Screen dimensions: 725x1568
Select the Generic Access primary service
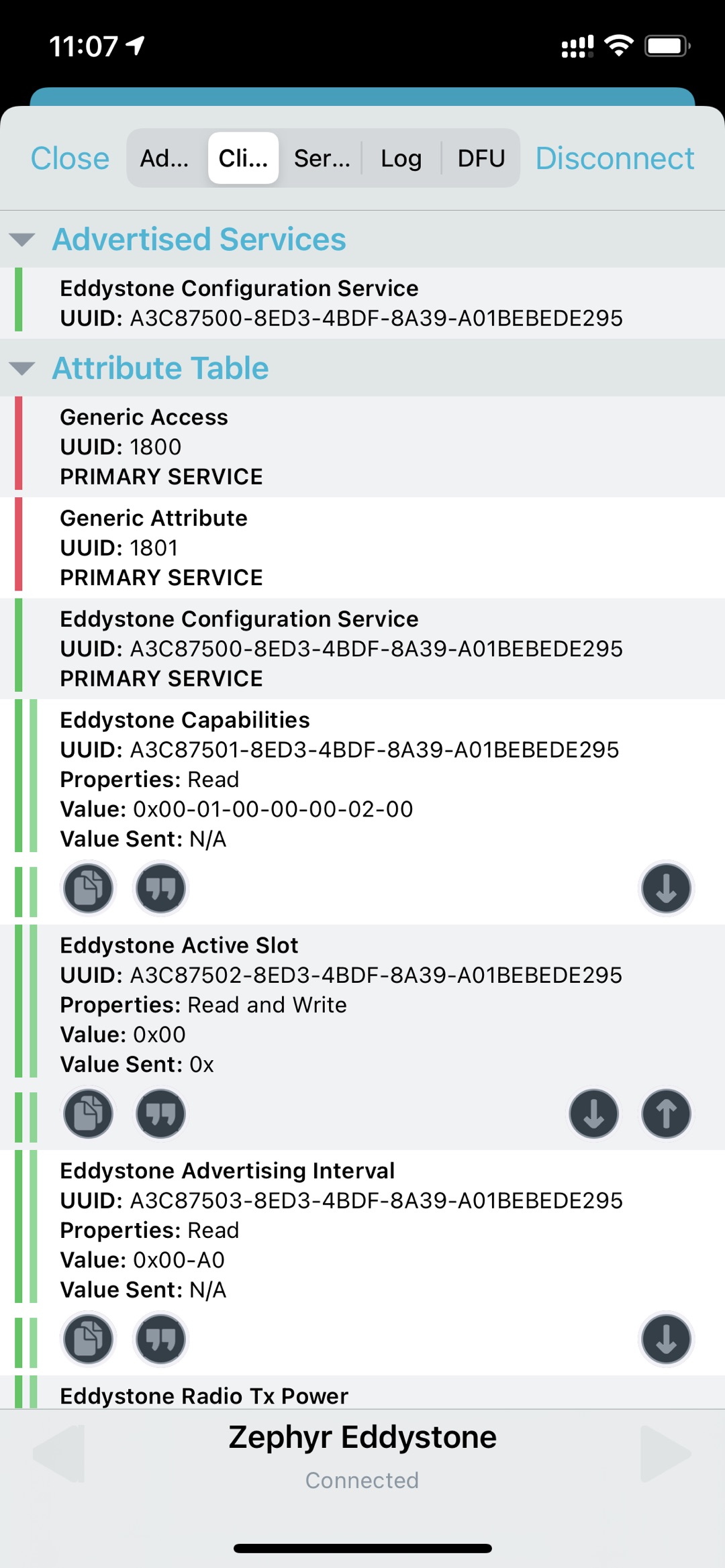362,447
